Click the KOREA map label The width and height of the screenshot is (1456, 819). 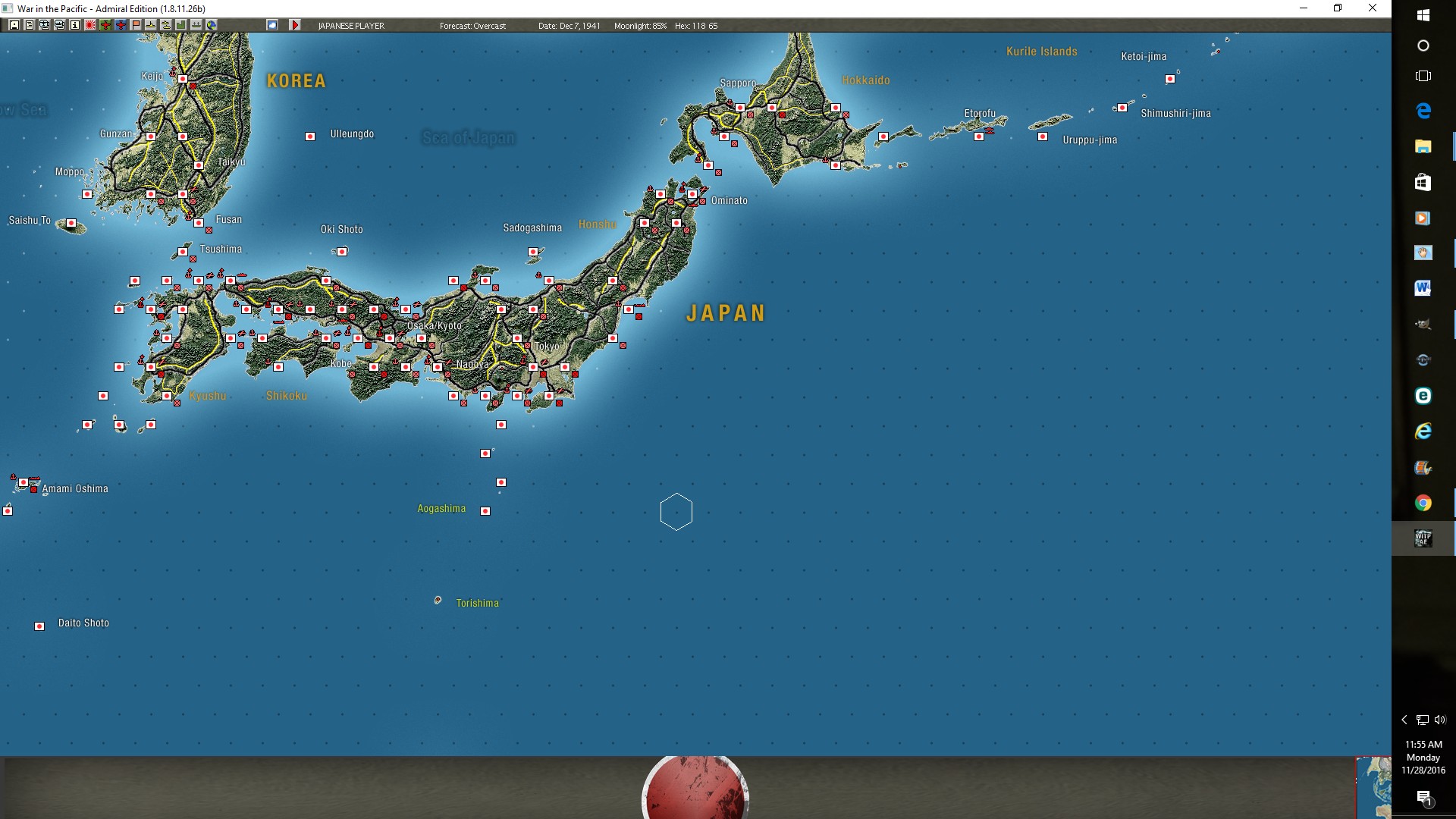pos(296,81)
